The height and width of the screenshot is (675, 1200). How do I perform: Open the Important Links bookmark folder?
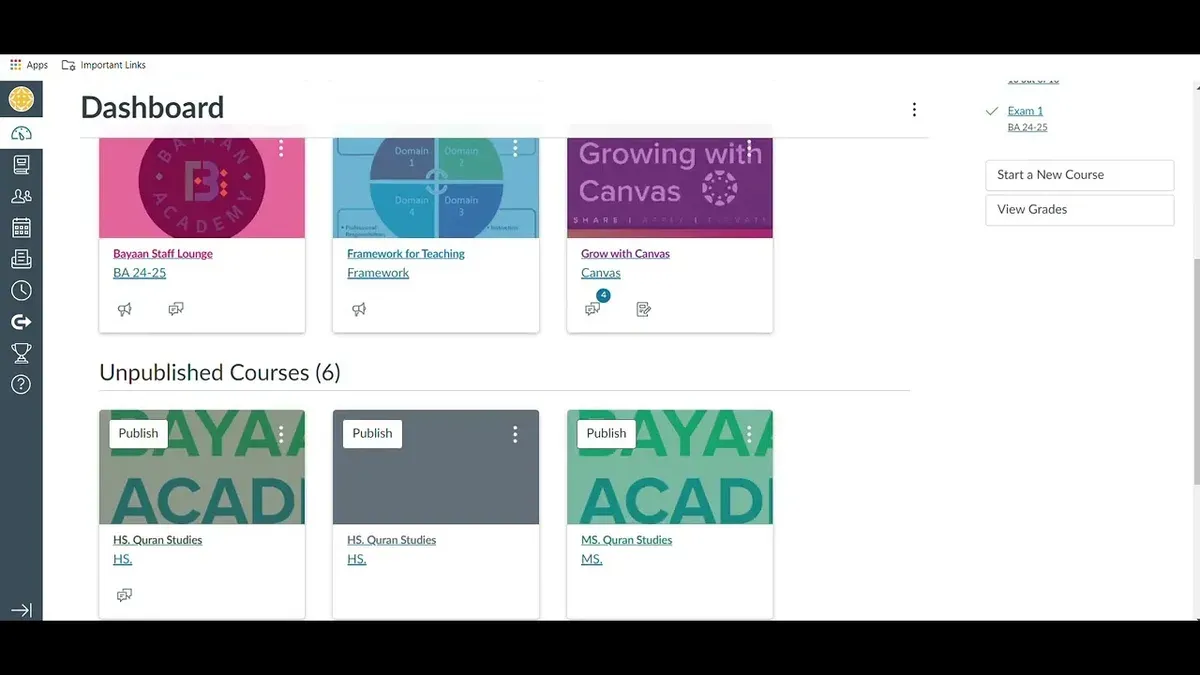coord(104,65)
